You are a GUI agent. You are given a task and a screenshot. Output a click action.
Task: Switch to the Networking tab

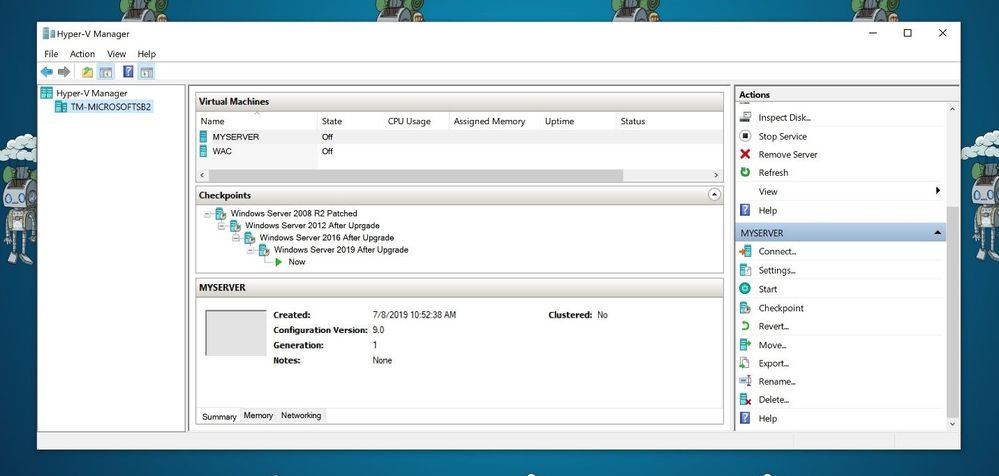301,415
